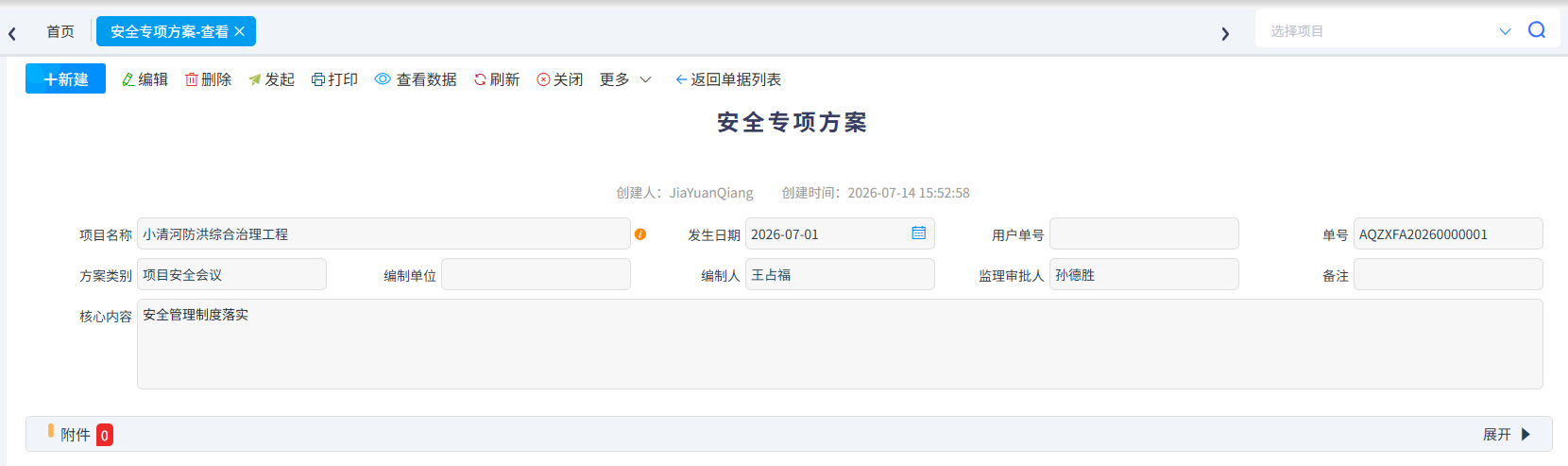Screen dimensions: 1568x466
Task: Click the 编辑 edit button
Action: point(145,79)
